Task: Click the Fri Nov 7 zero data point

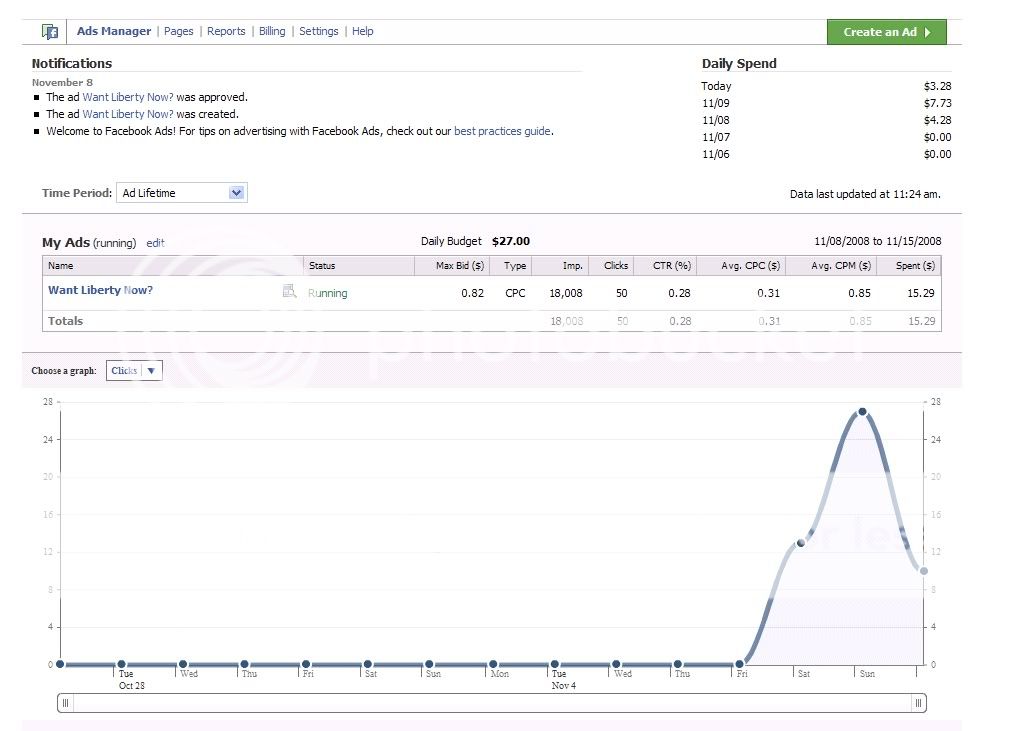Action: coord(740,663)
